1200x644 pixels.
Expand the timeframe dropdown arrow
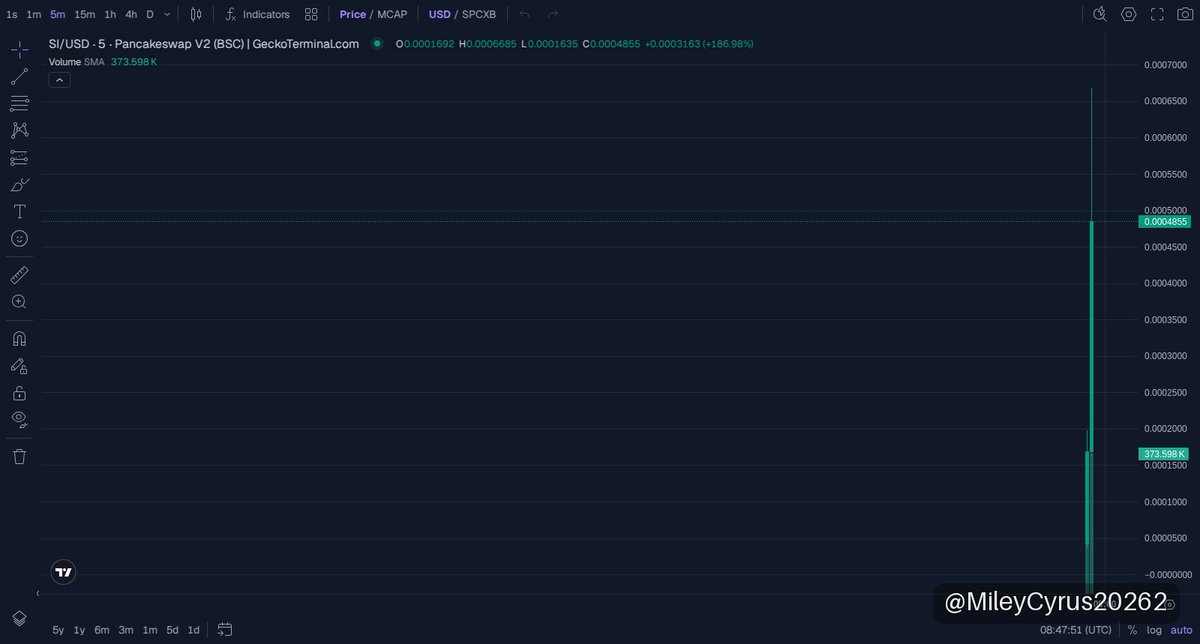click(x=167, y=14)
